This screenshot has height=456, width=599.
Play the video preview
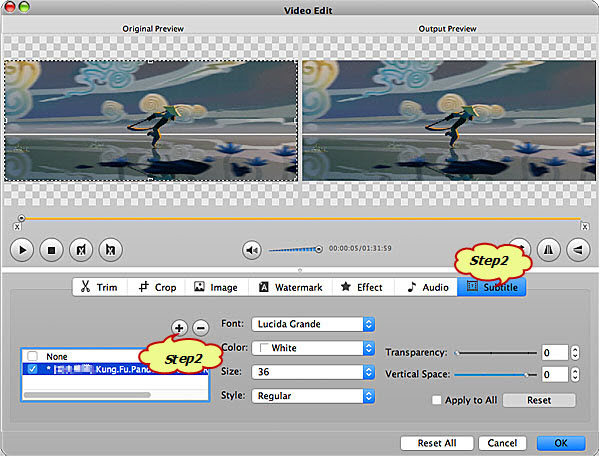click(x=22, y=250)
